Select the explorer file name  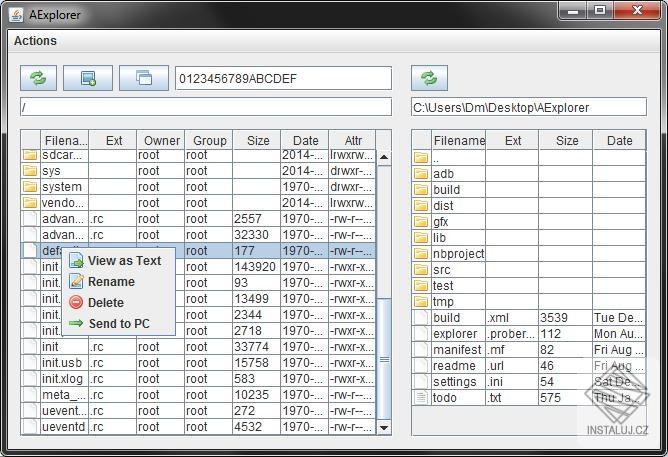(455, 334)
